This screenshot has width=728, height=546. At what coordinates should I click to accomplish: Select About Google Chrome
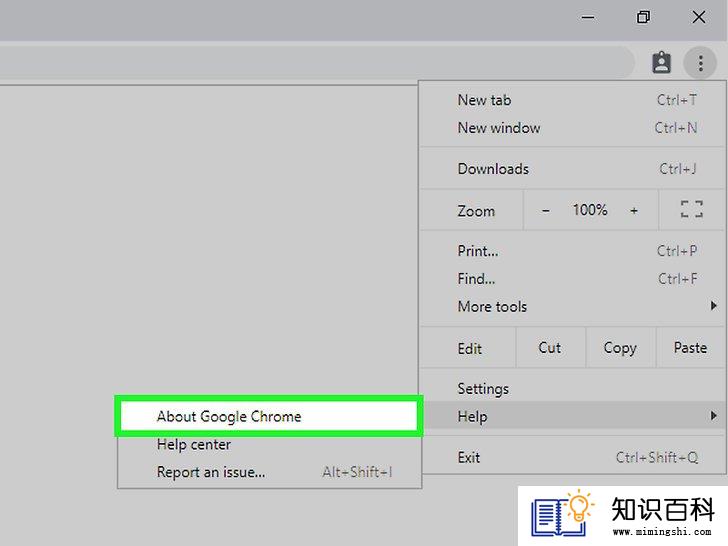click(269, 416)
